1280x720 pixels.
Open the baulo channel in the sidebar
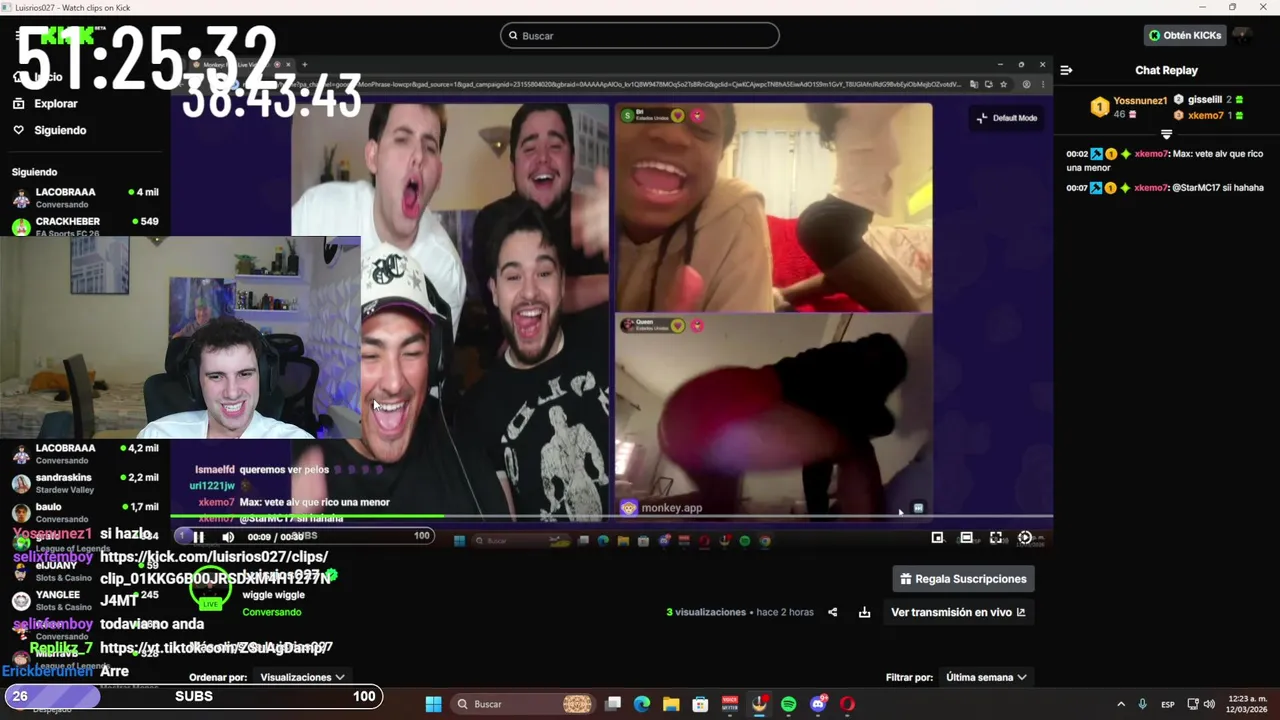pos(85,512)
